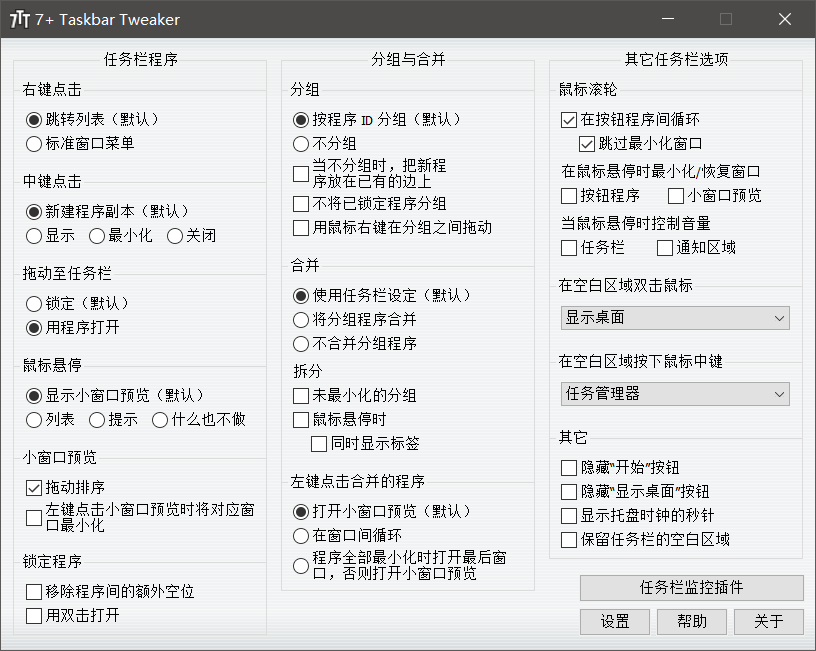Uncheck the 拖动排序 checkbox
This screenshot has width=816, height=651.
(34, 488)
